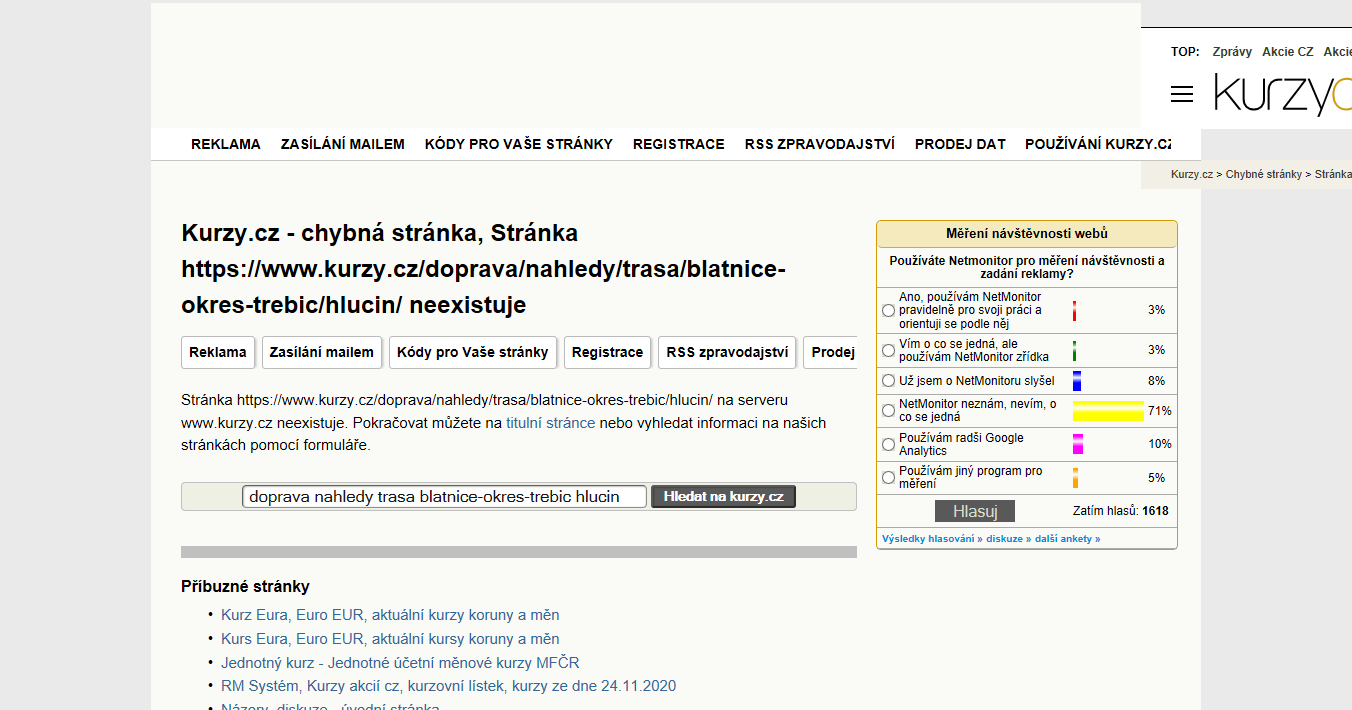Open Zprávy link in TOP bar
Screen dimensions: 1352x710
point(1231,52)
